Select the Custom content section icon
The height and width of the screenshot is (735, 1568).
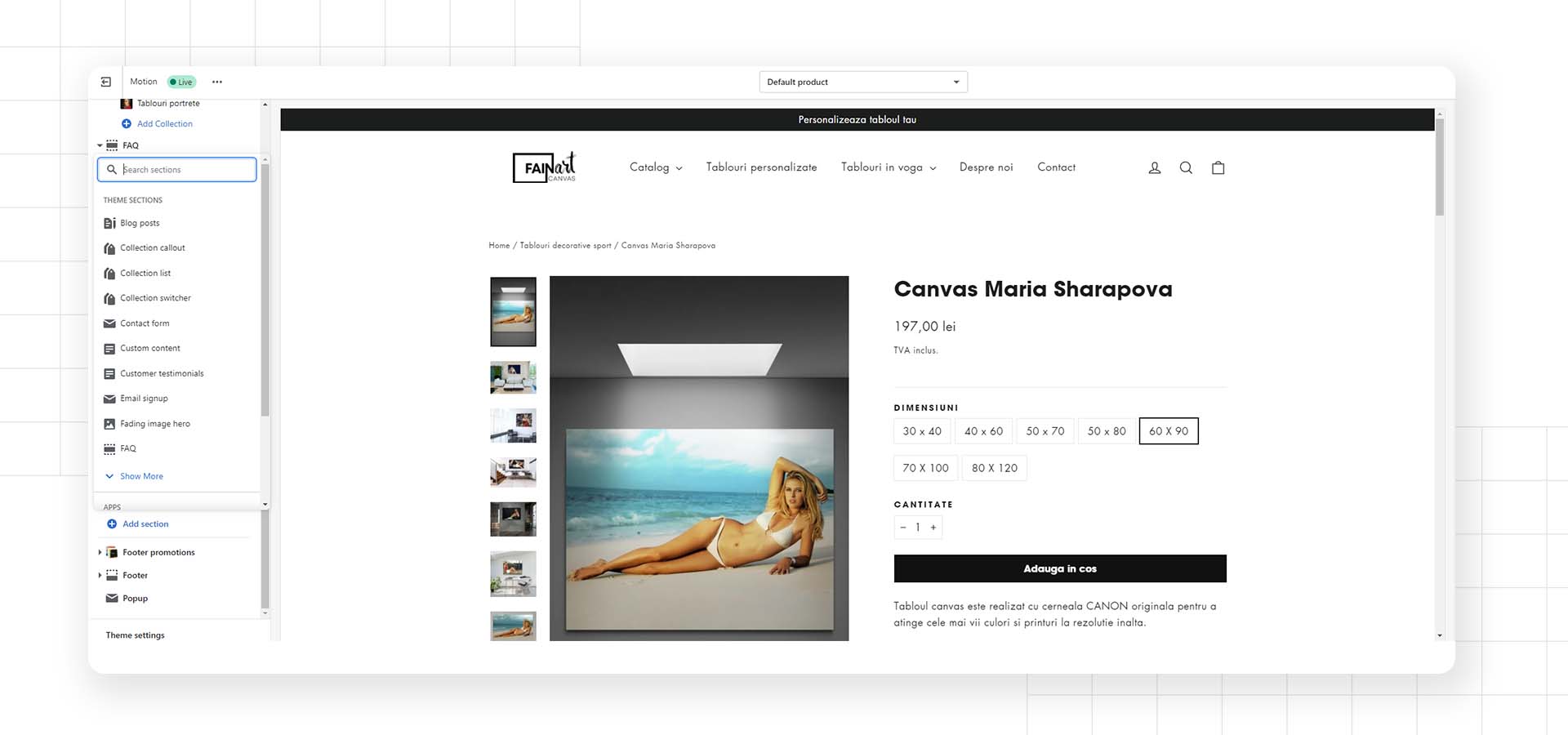coord(109,349)
